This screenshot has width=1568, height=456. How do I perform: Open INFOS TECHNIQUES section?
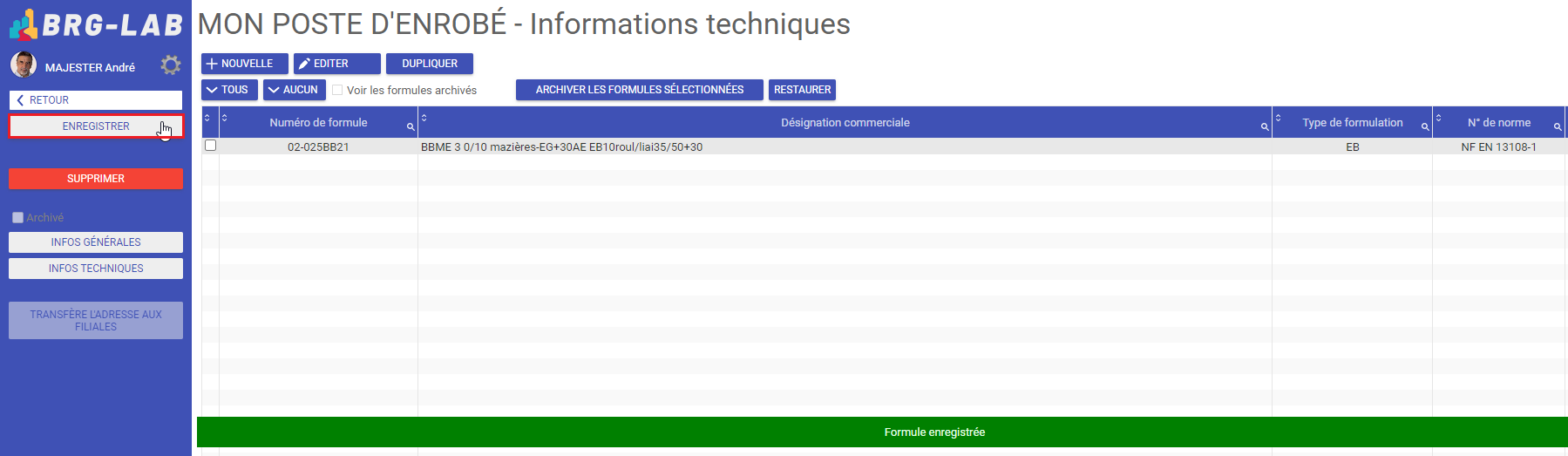click(x=96, y=269)
